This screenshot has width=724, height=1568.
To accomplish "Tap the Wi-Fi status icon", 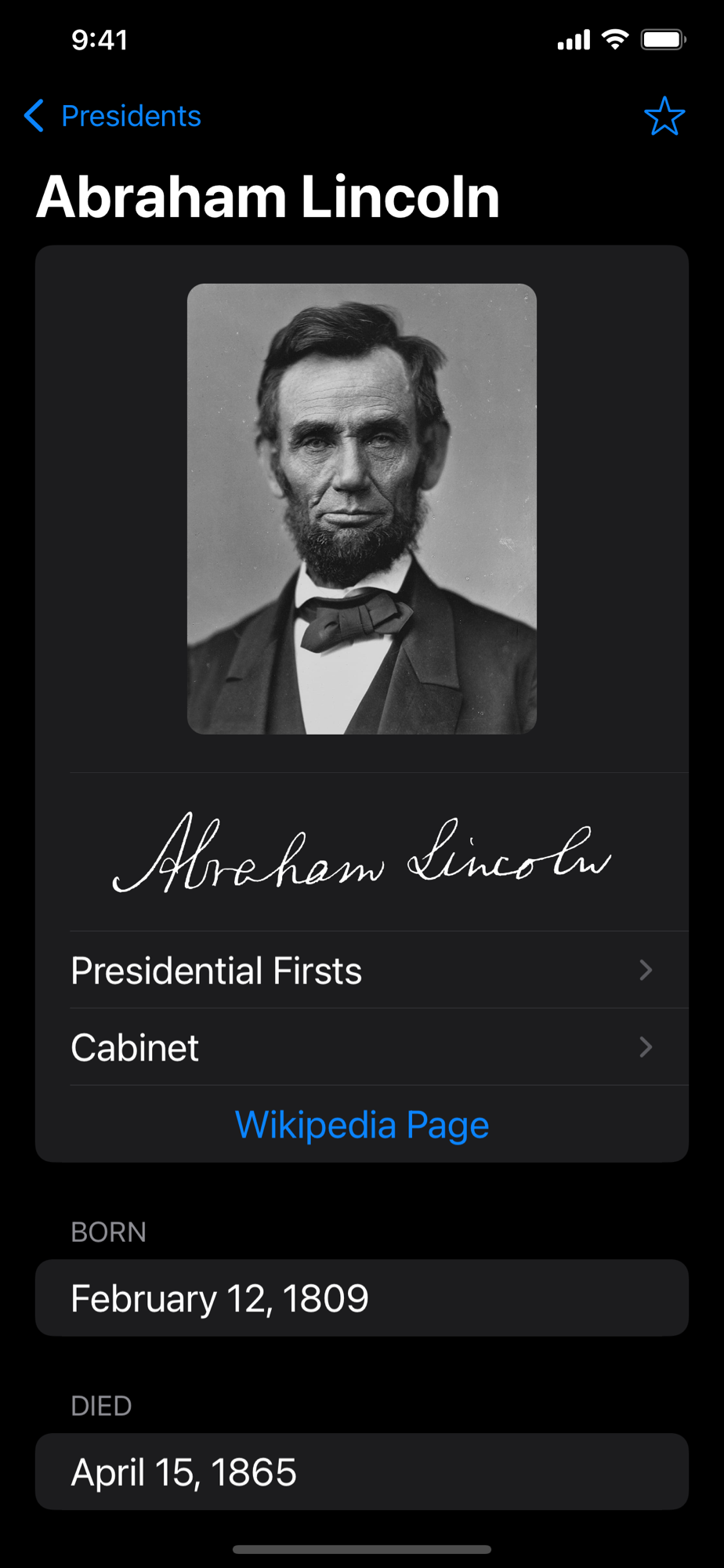I will [615, 39].
